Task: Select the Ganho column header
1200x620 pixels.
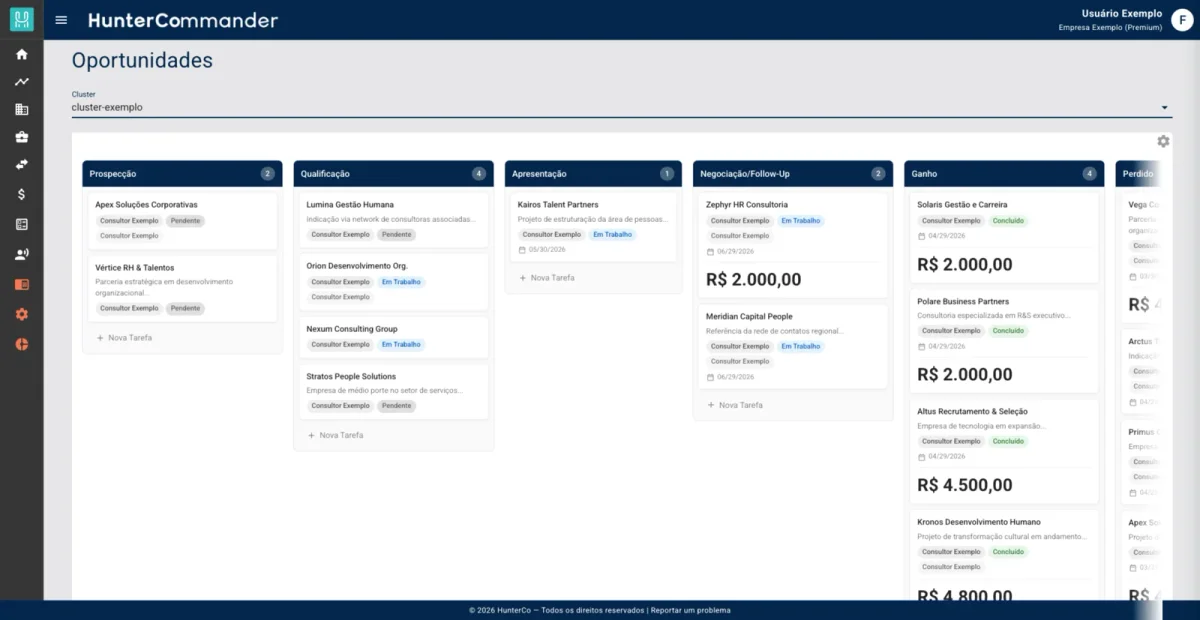Action: click(x=1004, y=174)
